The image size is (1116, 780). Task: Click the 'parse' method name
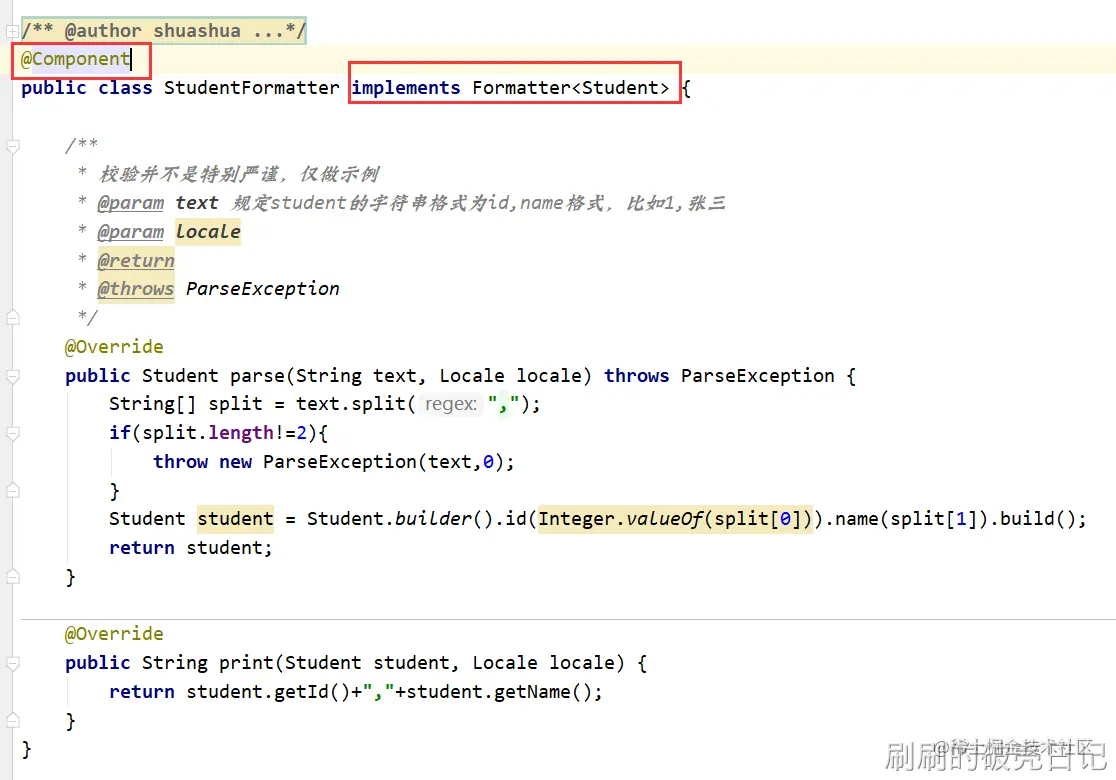tap(257, 376)
